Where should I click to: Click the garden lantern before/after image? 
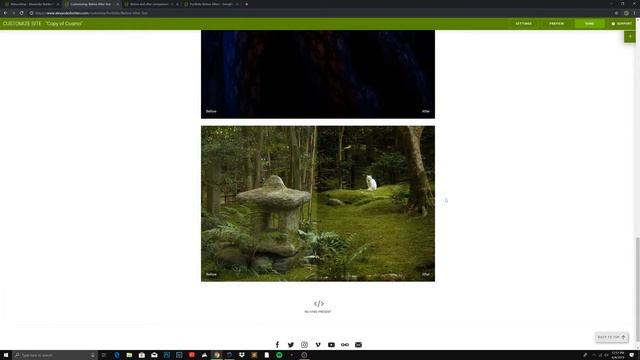318,204
